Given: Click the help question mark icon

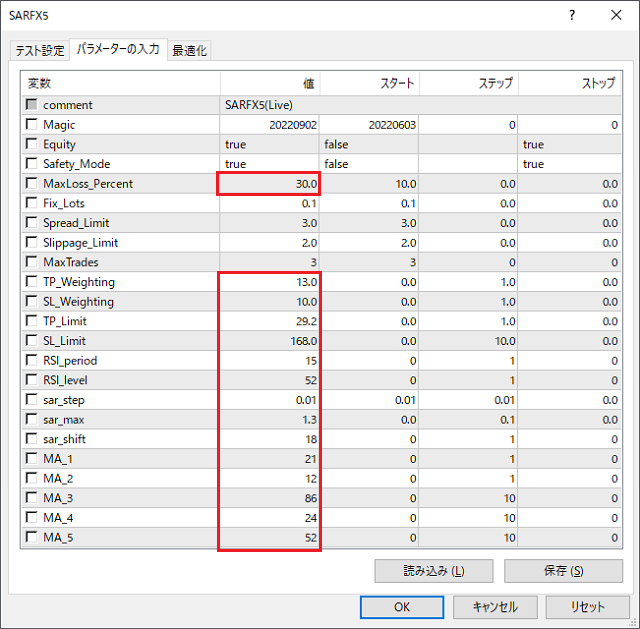Looking at the screenshot, I should coord(572,16).
